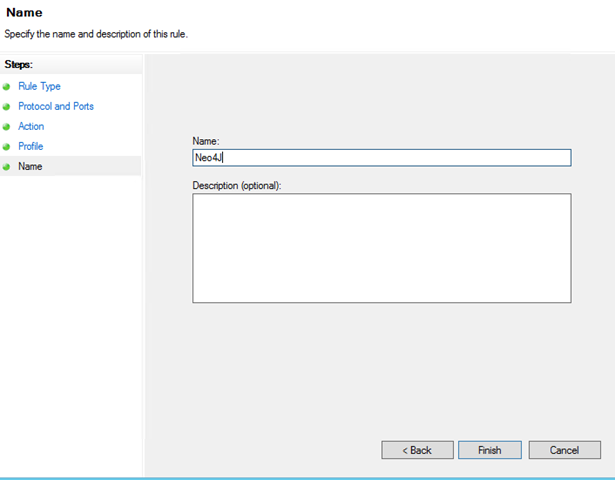Click the "Name:" field label
615x480 pixels.
(x=206, y=141)
